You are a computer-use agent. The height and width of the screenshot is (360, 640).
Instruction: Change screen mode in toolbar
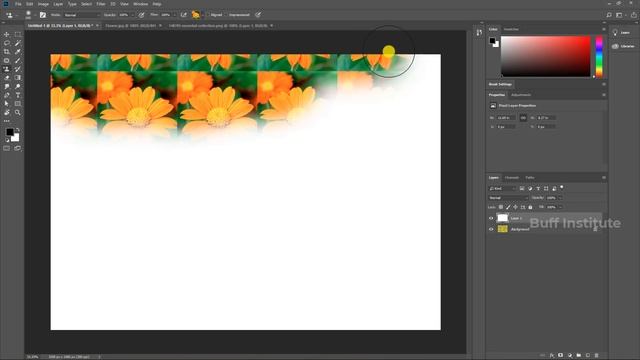[18, 148]
